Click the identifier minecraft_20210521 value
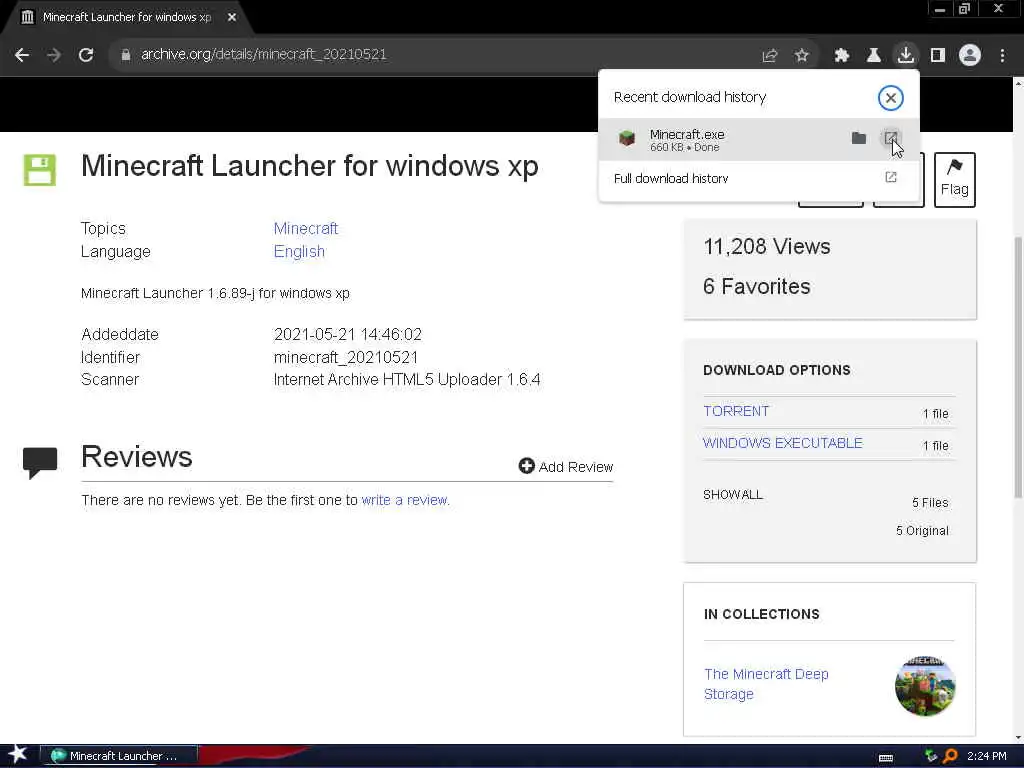The width and height of the screenshot is (1024, 768). tap(345, 357)
